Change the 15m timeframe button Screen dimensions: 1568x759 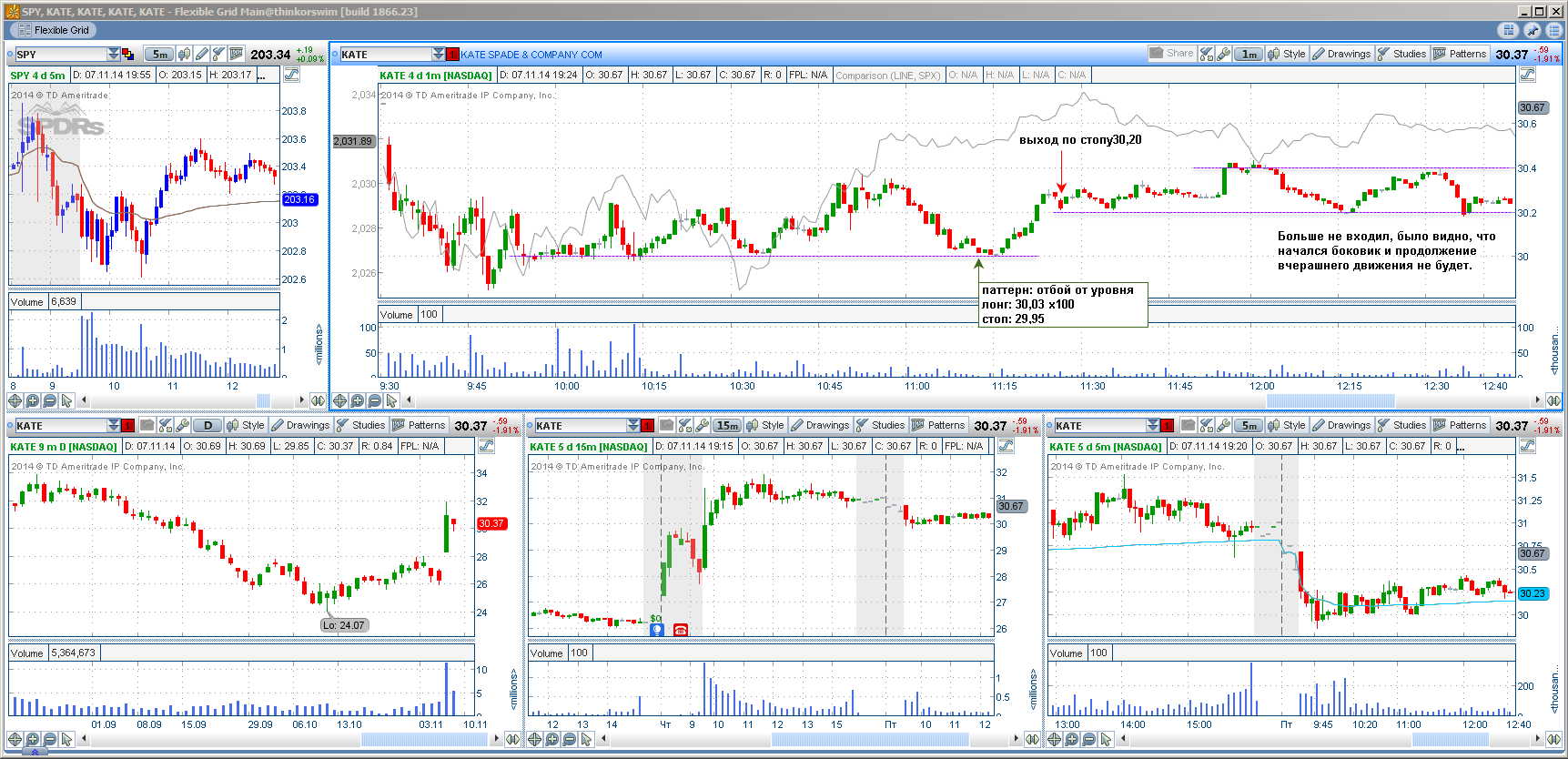[x=727, y=426]
